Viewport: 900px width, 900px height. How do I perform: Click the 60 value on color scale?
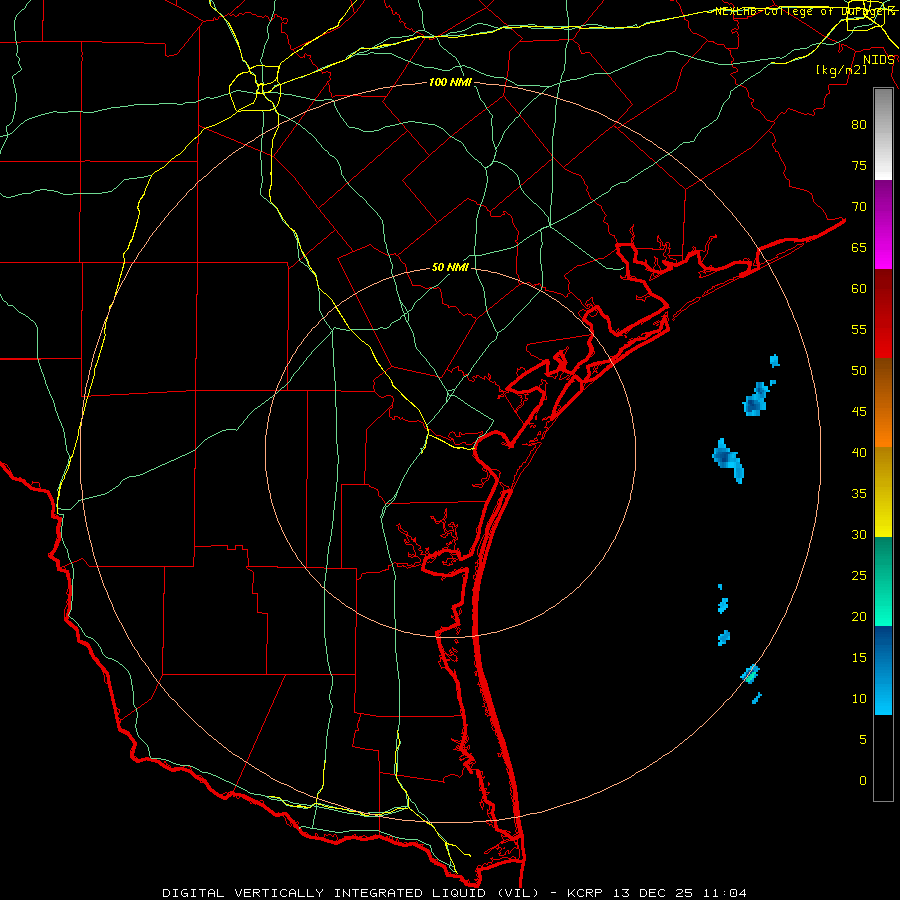859,289
